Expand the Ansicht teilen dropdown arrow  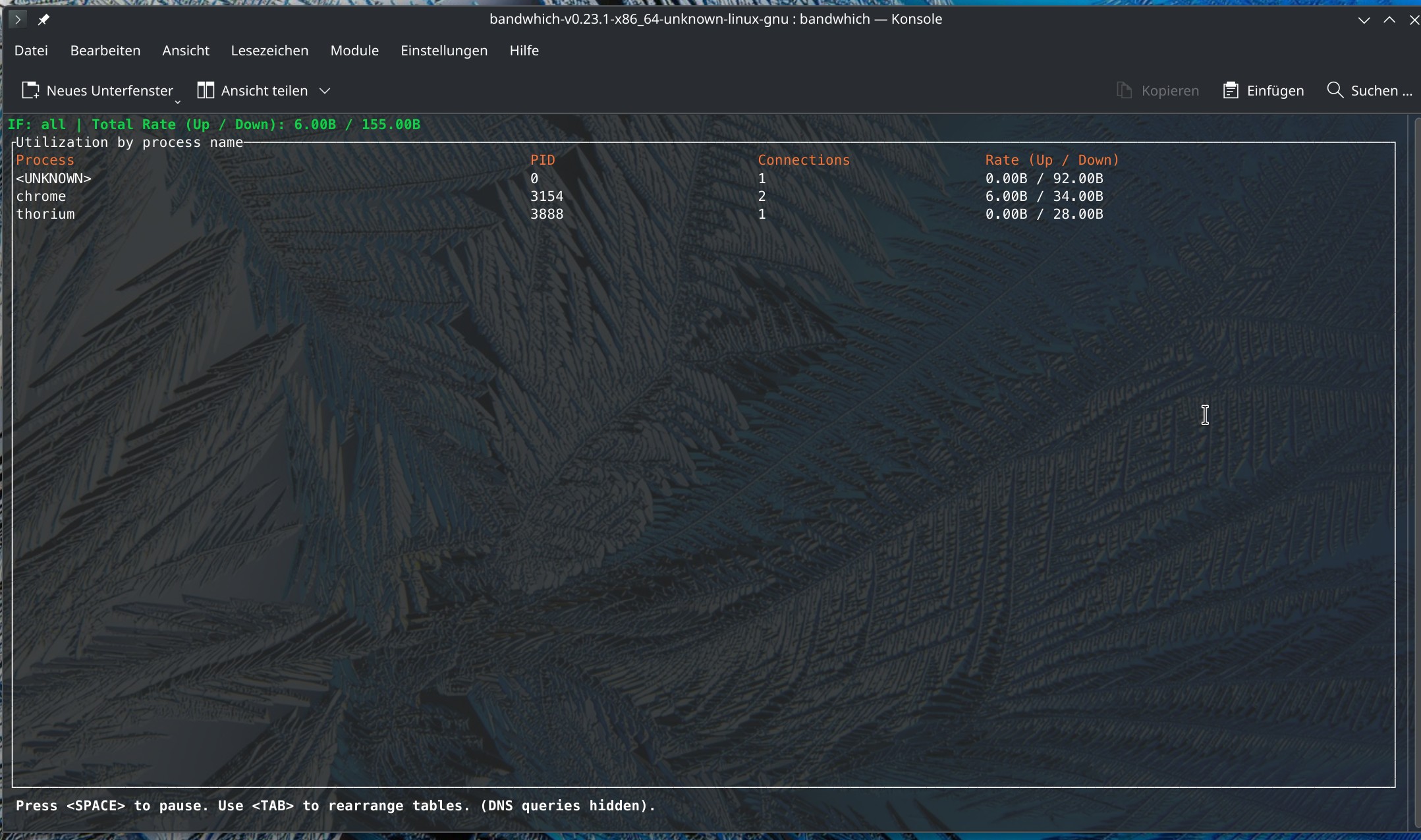pos(325,91)
